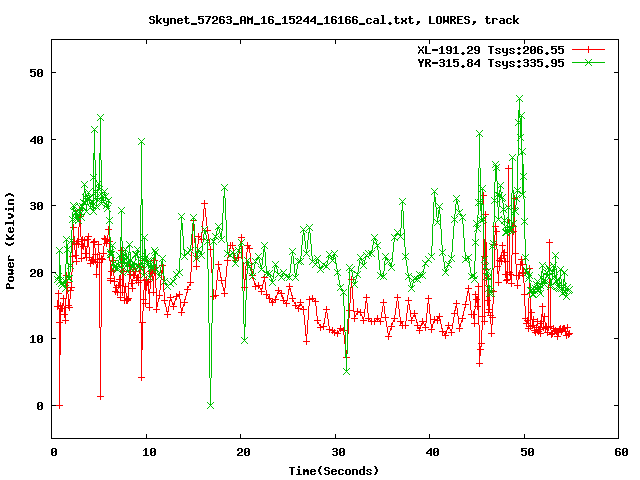Click the y-axis tick label 30

tap(37, 206)
